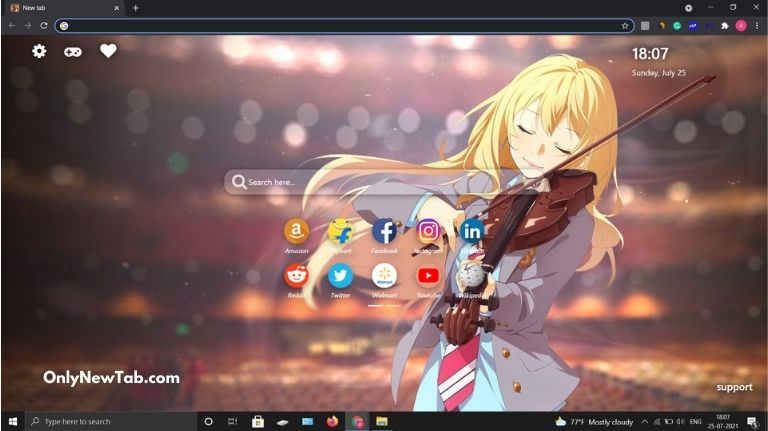The width and height of the screenshot is (768, 431).
Task: Open the Amazon shortcut
Action: tap(296, 231)
